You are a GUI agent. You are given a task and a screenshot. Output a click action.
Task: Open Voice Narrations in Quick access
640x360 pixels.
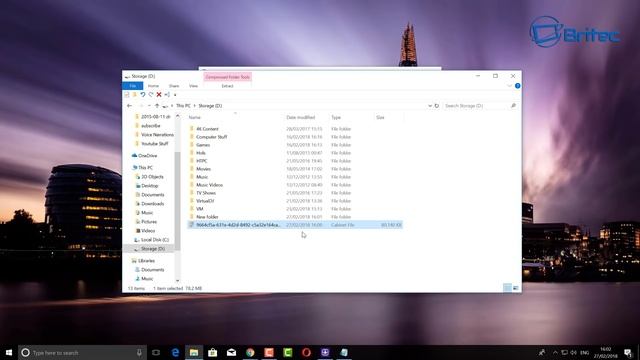click(x=157, y=135)
